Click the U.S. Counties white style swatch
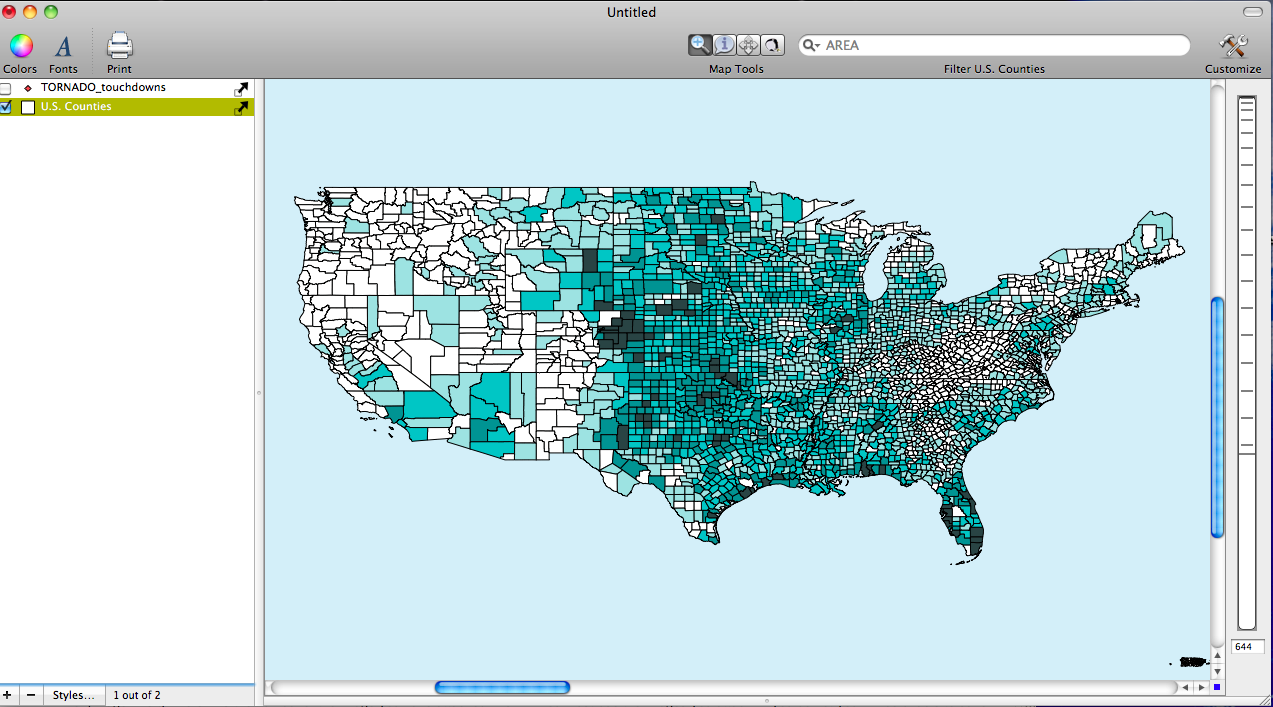The width and height of the screenshot is (1273, 707). tap(28, 107)
